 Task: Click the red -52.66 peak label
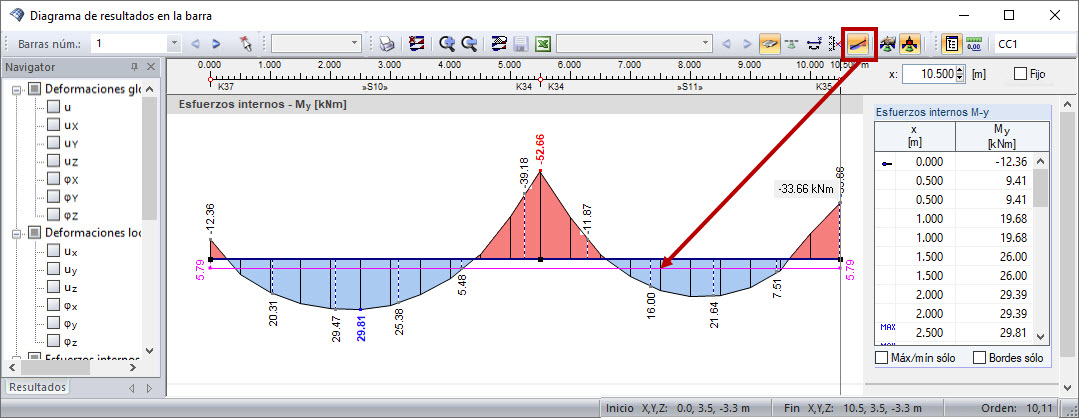pyautogui.click(x=541, y=150)
